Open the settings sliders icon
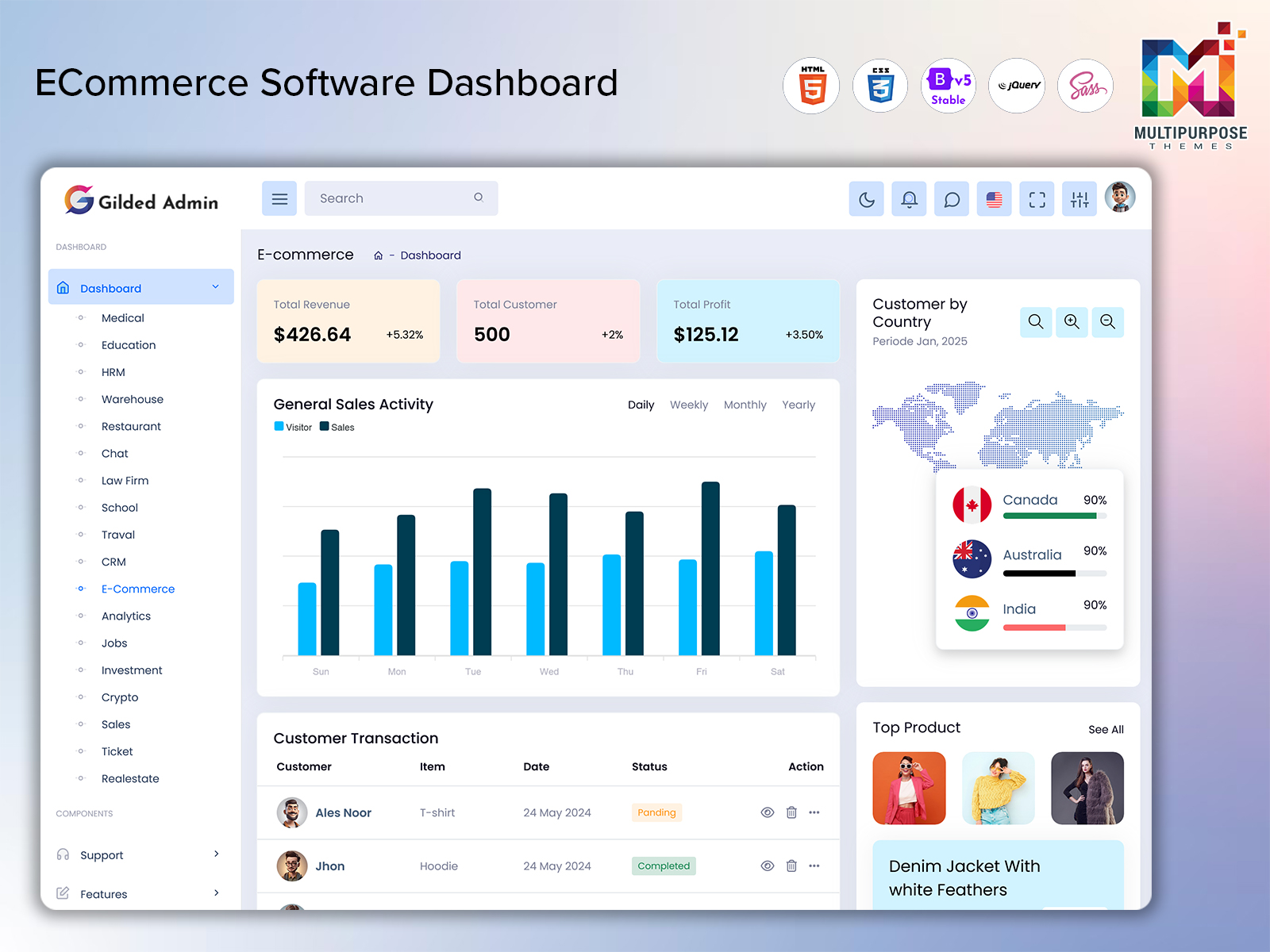Screen dimensions: 1270x952 click(x=1079, y=199)
